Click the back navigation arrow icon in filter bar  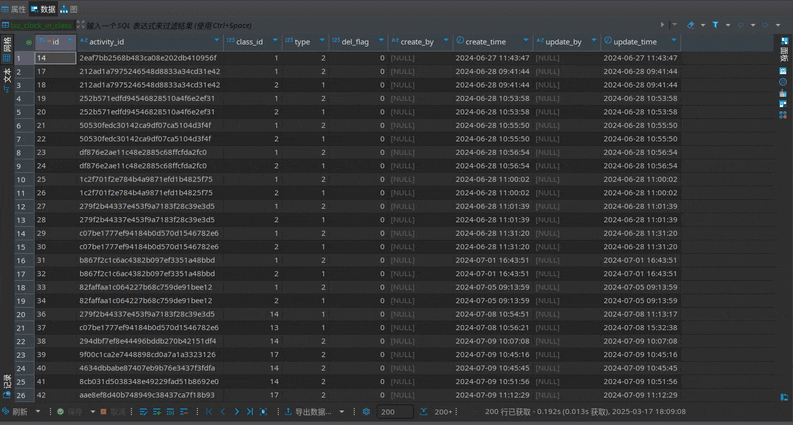tap(741, 25)
